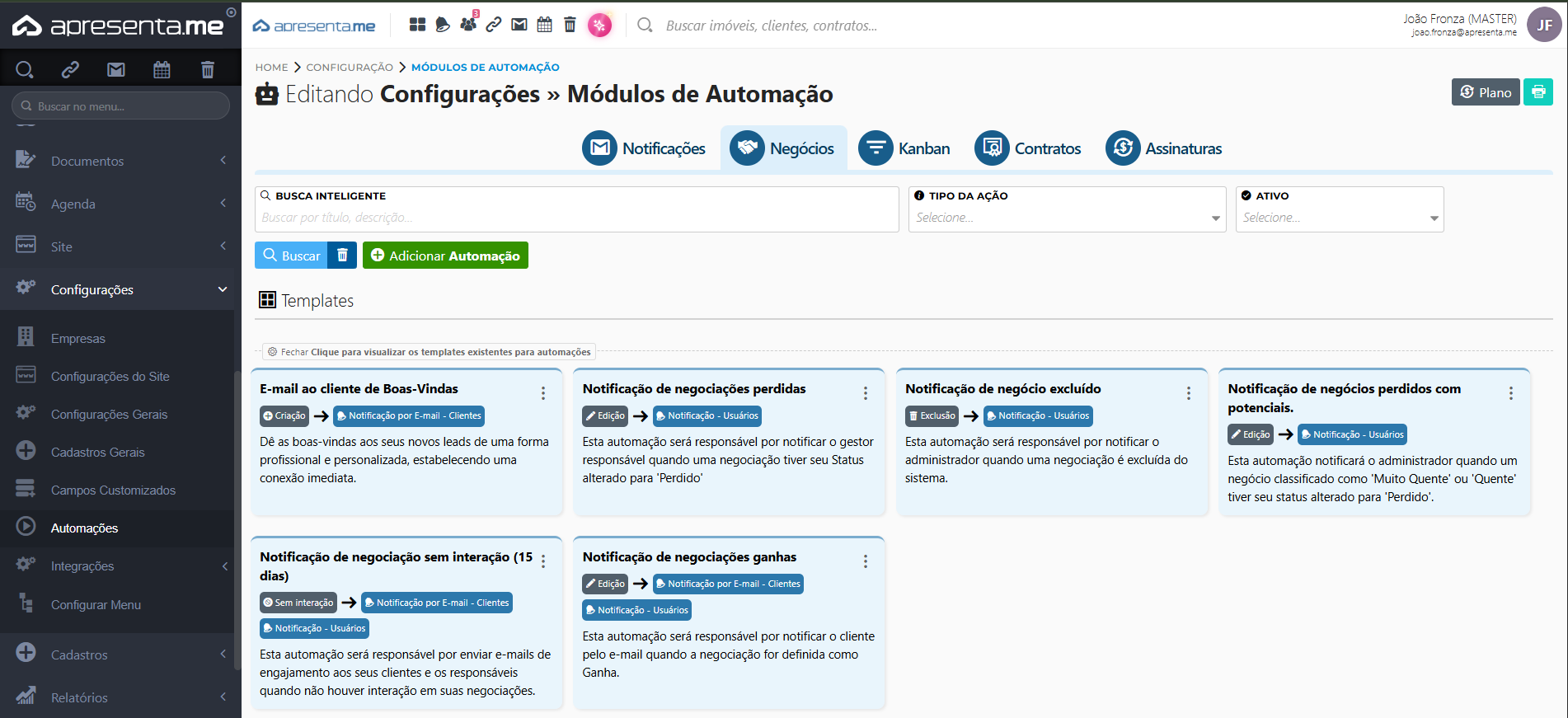The height and width of the screenshot is (718, 1568).
Task: Switch to the Assinaturas tab
Action: 1164,148
